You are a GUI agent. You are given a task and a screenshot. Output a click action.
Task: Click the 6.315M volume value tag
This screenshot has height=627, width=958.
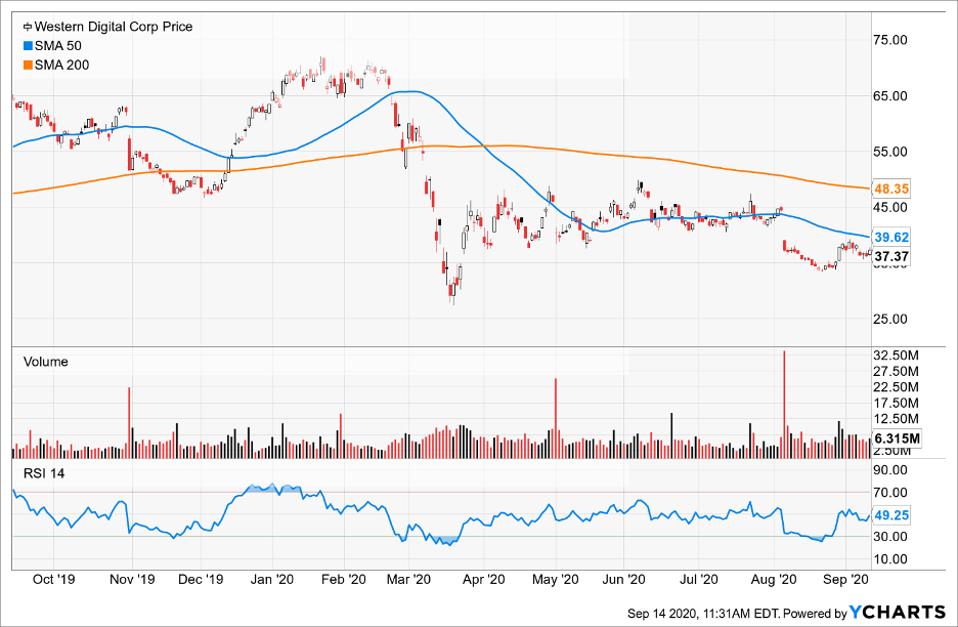[x=896, y=438]
